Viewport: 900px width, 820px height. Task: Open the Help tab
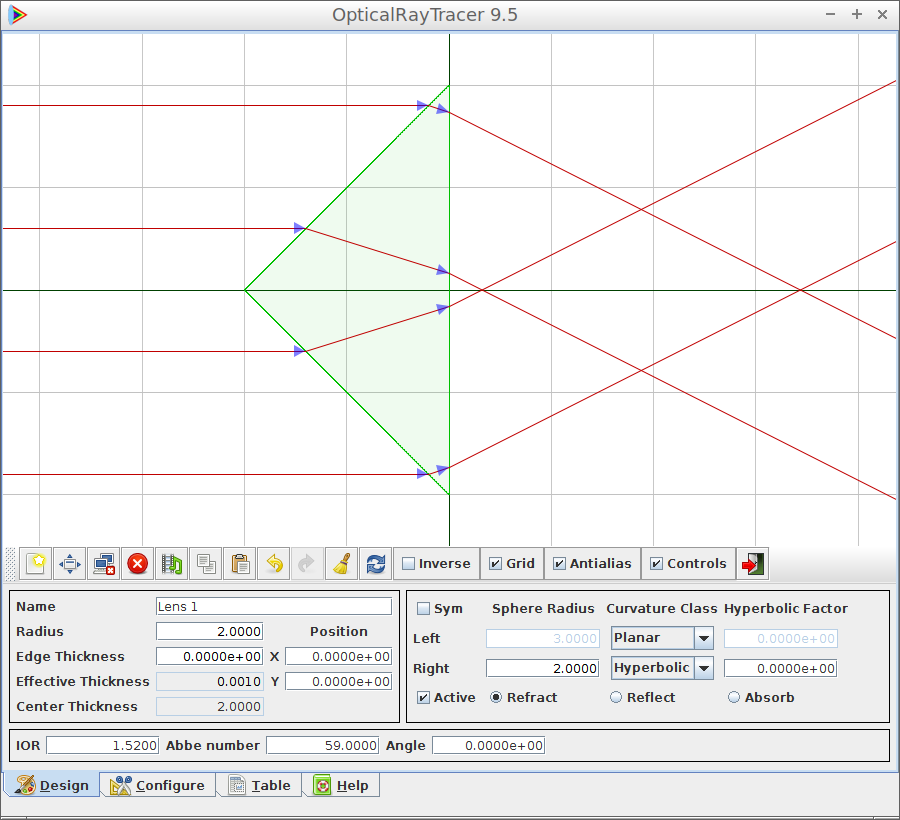tap(341, 786)
